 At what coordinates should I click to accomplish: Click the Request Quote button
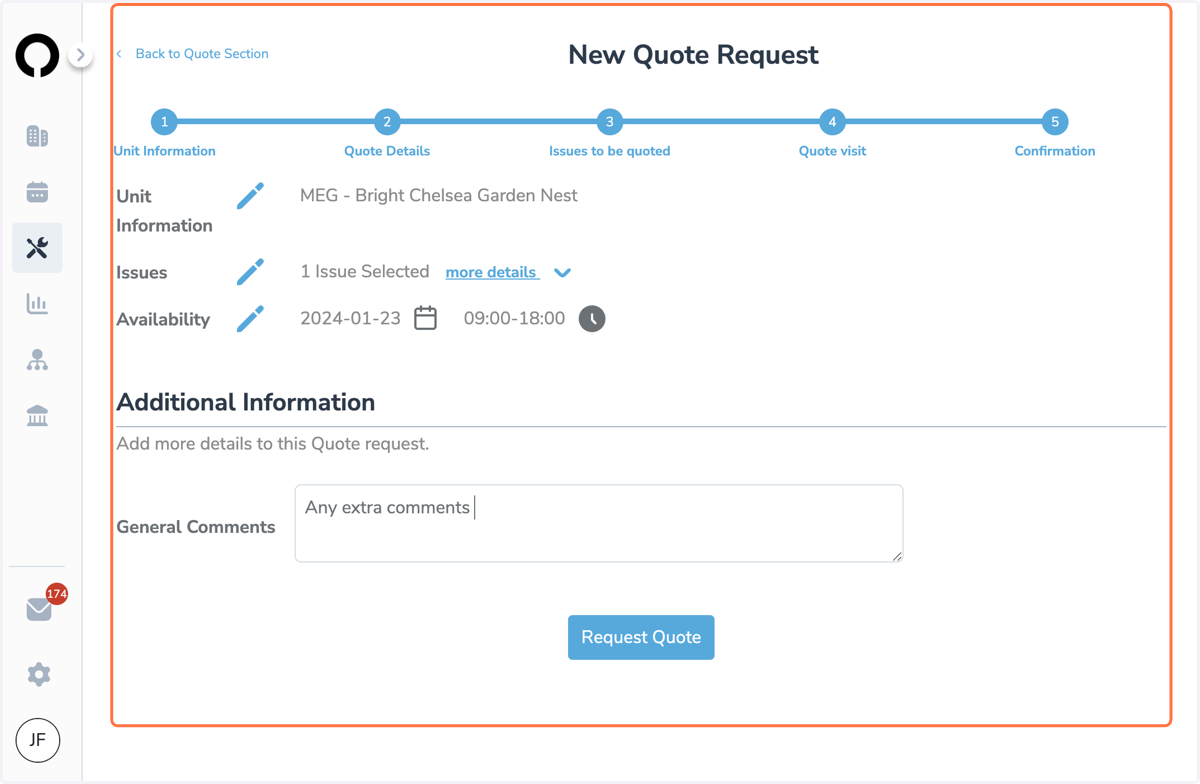tap(641, 637)
